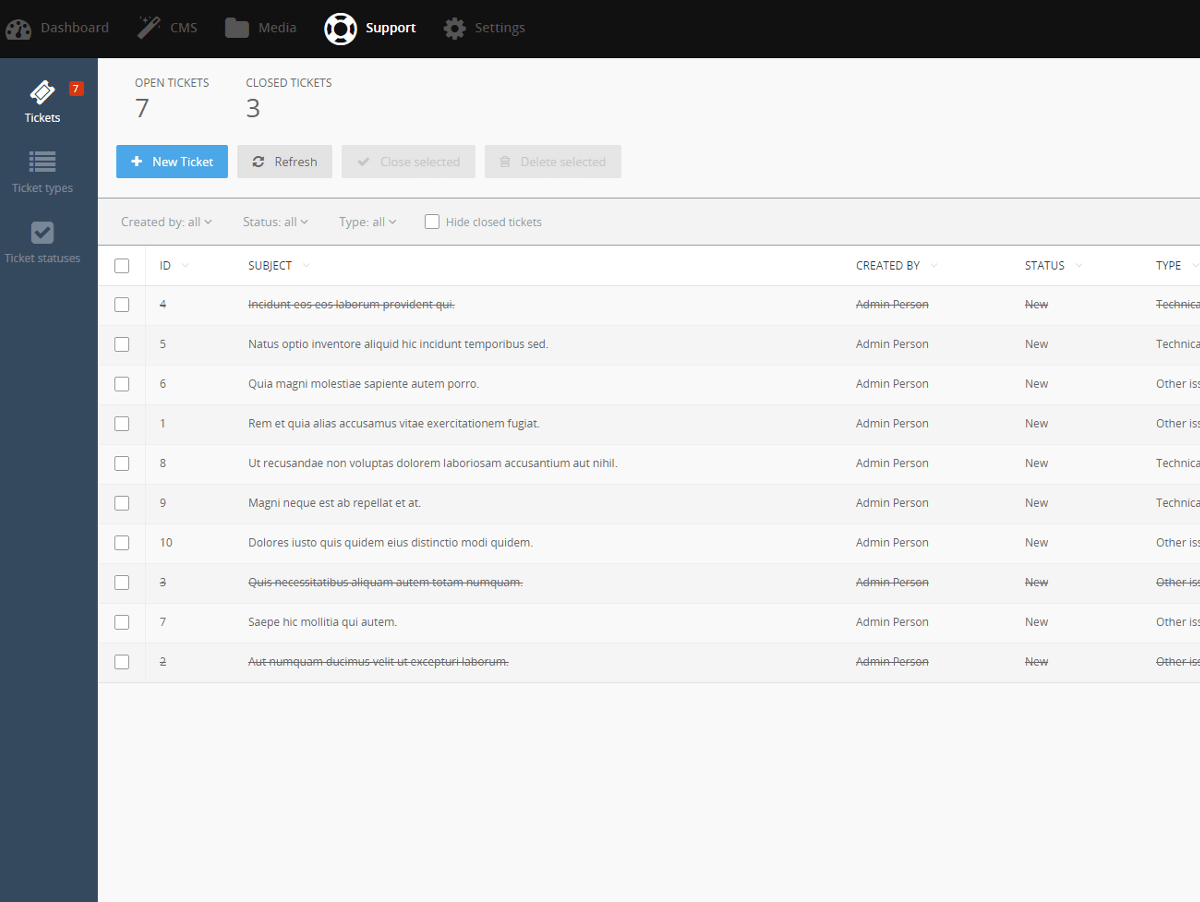Click the trash icon on Delete selected
The width and height of the screenshot is (1200, 902).
[505, 162]
